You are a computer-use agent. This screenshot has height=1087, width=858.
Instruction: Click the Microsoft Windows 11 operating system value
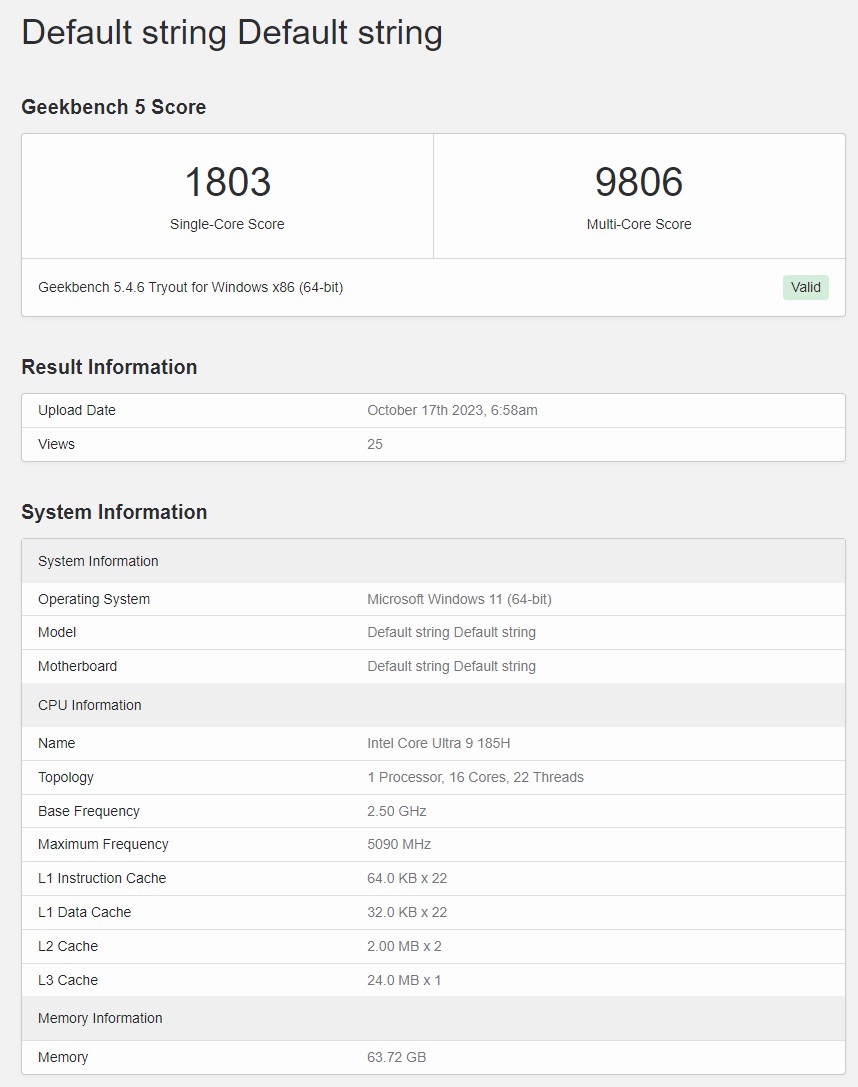pyautogui.click(x=459, y=599)
